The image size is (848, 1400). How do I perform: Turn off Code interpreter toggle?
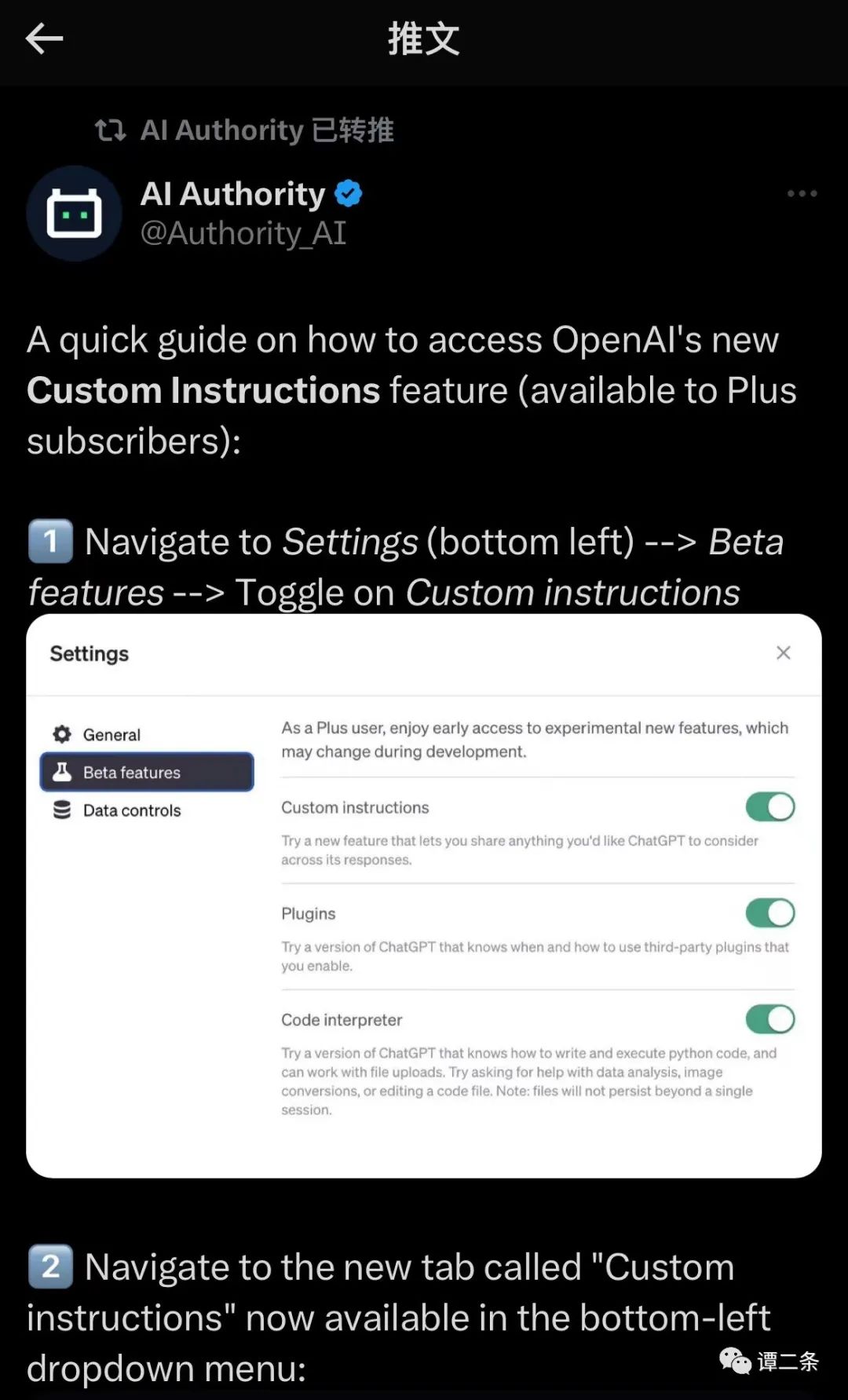pyautogui.click(x=769, y=1019)
